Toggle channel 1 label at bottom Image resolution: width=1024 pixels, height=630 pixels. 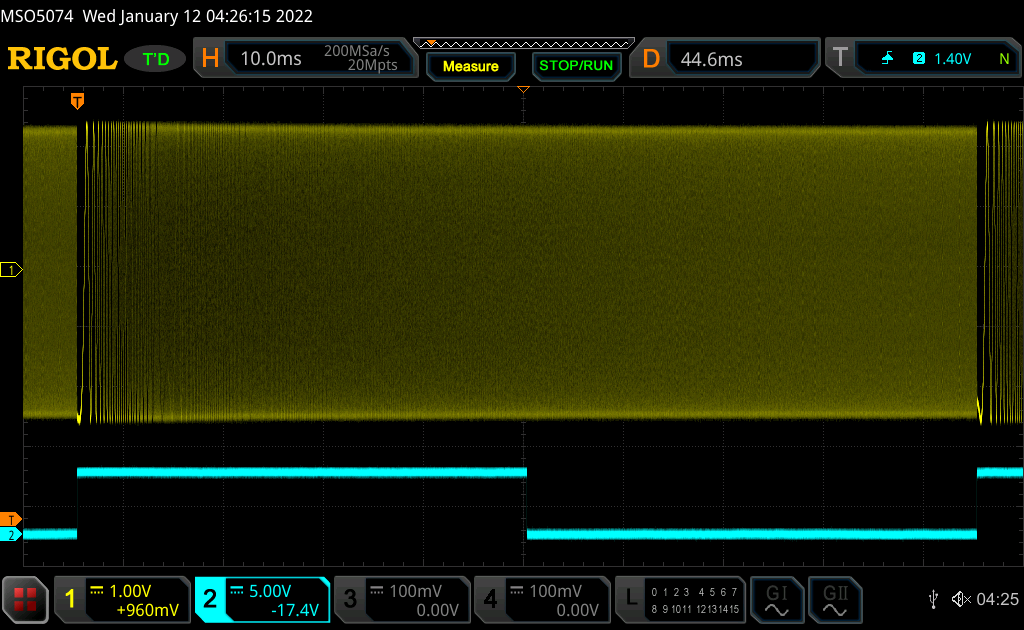[x=71, y=599]
